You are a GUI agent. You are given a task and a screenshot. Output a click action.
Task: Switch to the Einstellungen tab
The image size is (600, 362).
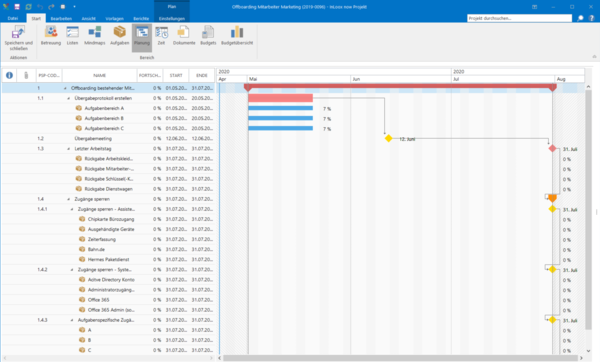(x=172, y=18)
